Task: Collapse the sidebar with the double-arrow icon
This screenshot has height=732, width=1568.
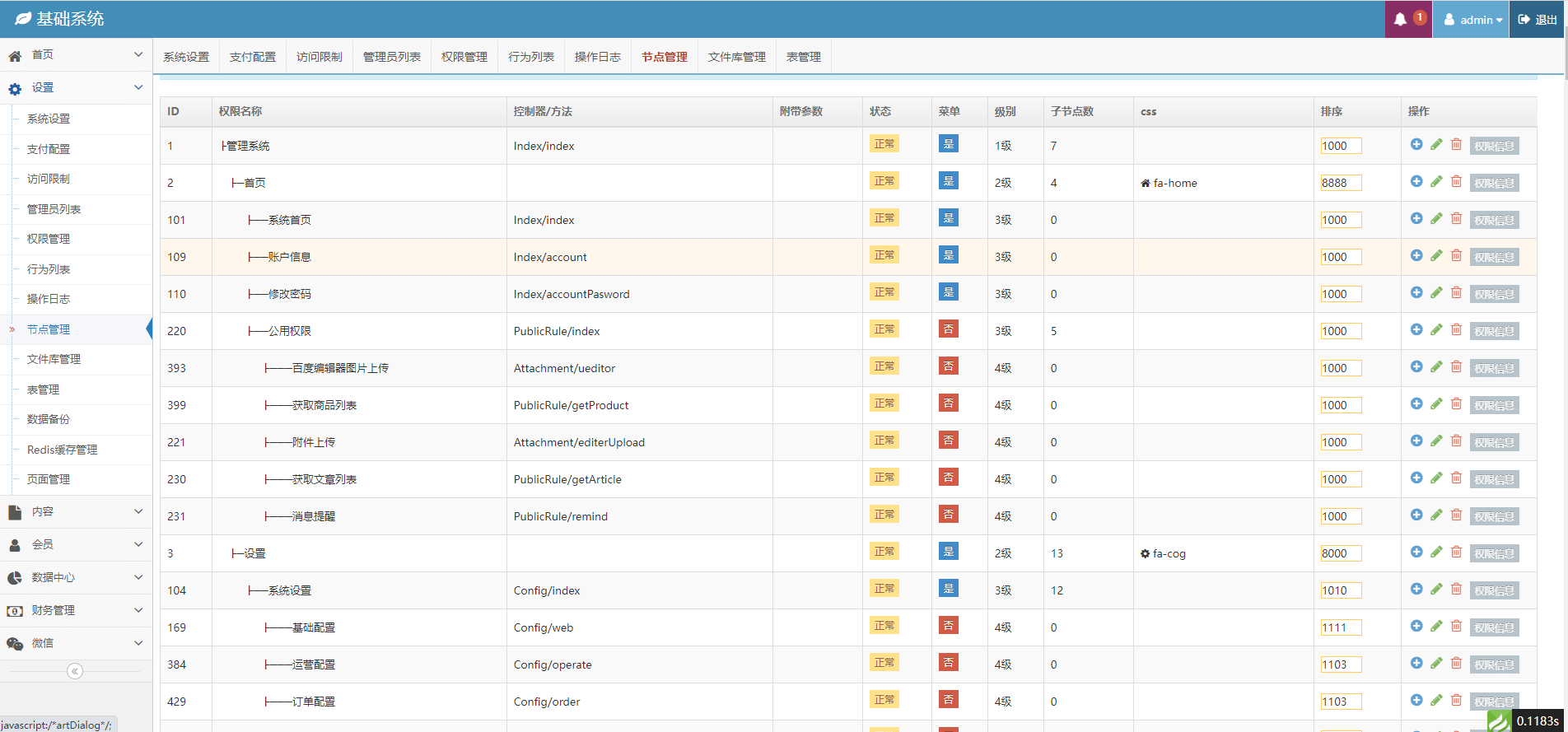Action: (75, 671)
